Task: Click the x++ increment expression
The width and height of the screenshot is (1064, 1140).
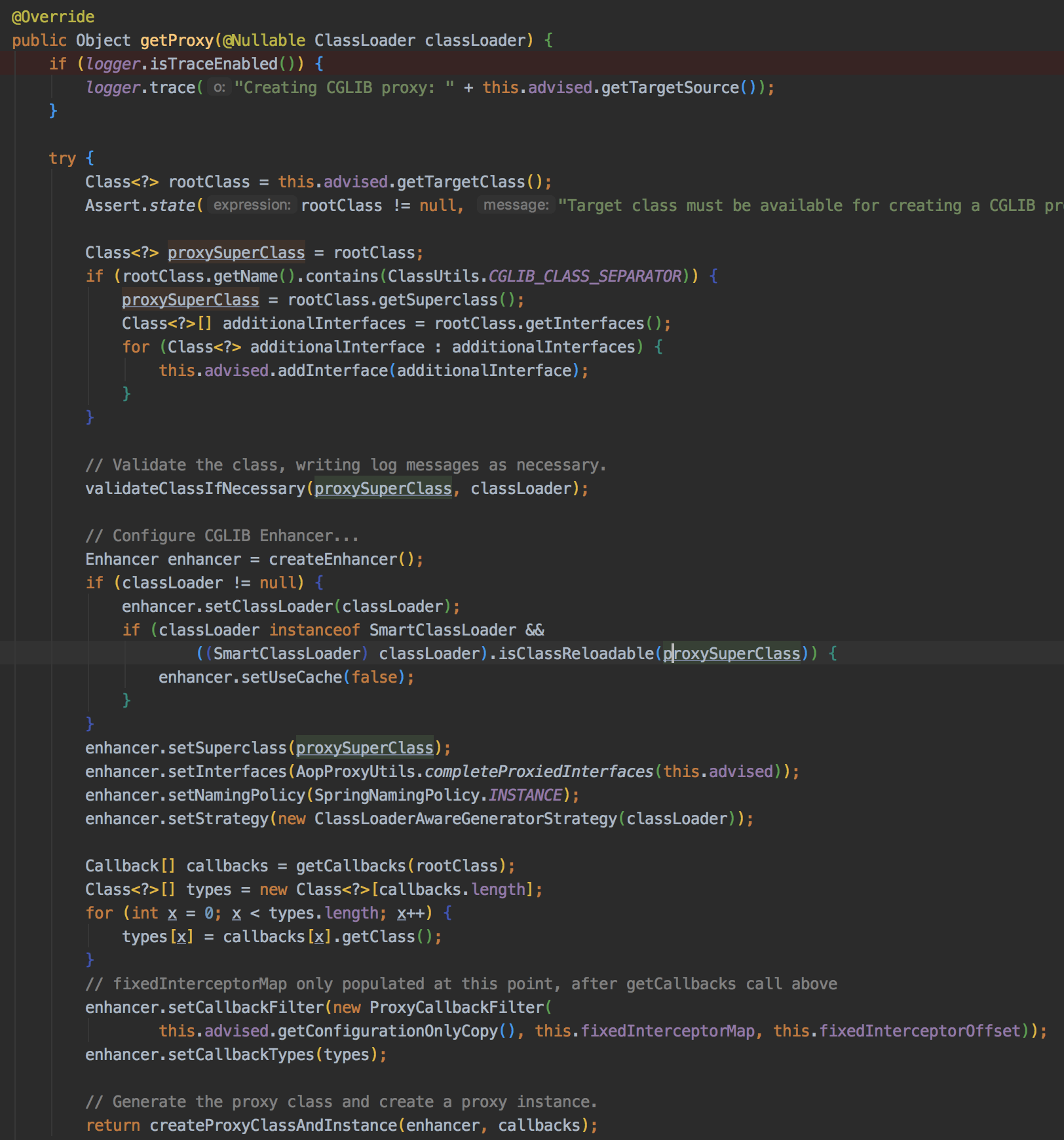Action: point(410,913)
